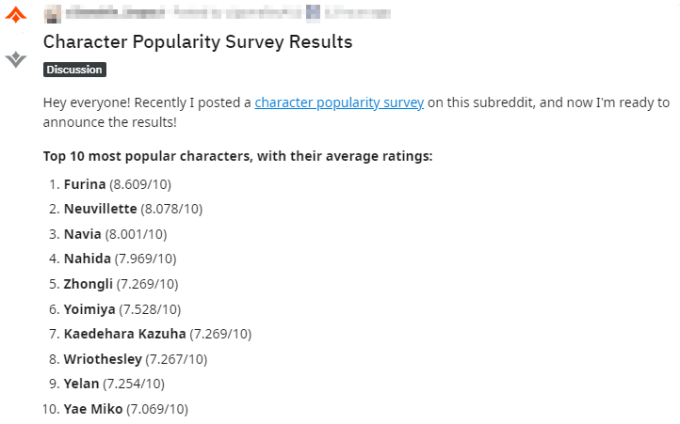Click the Character Popularity Survey Results title
This screenshot has height=424, width=680.
pyautogui.click(x=197, y=42)
